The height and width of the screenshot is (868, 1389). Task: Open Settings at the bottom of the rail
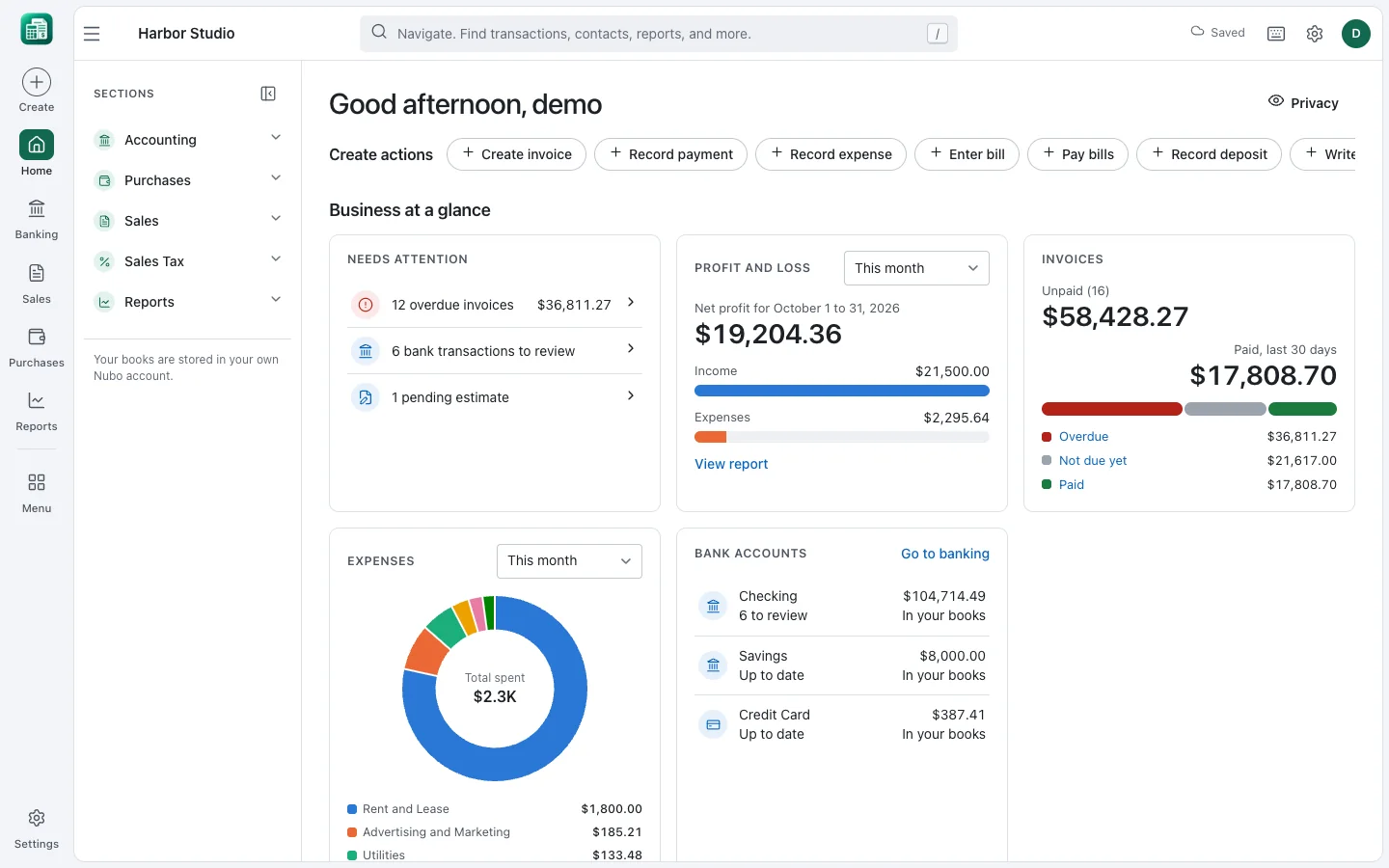[x=37, y=828]
